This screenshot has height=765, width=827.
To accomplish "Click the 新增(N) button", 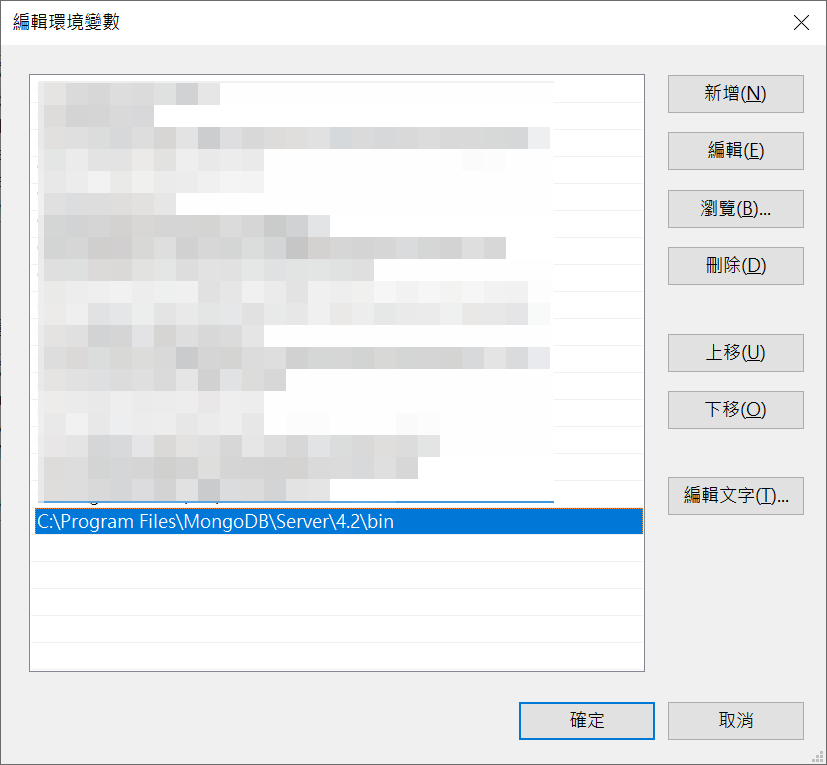I will tap(735, 94).
